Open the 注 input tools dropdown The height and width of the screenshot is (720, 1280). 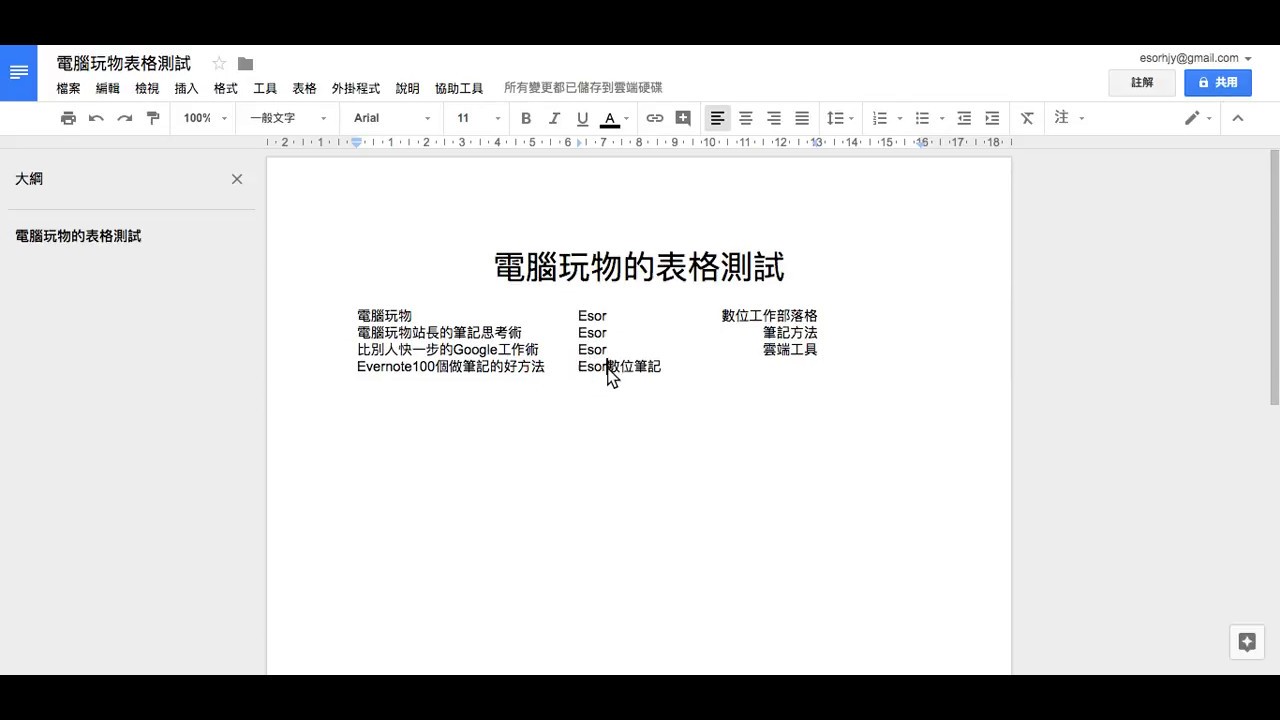pyautogui.click(x=1069, y=118)
